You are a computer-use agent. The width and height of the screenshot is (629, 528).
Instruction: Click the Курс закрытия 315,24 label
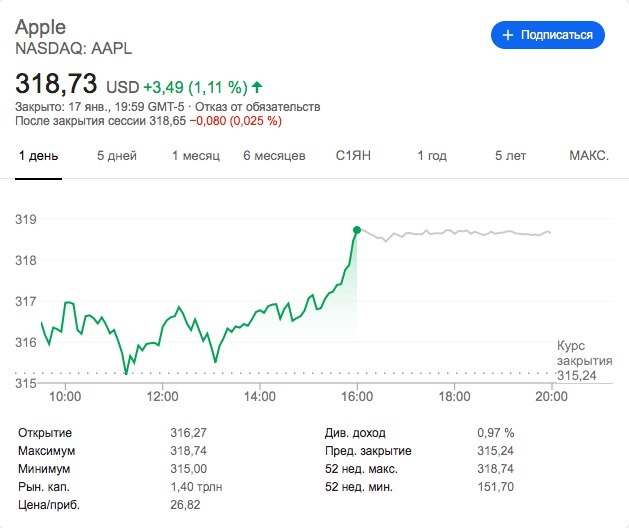[x=584, y=361]
